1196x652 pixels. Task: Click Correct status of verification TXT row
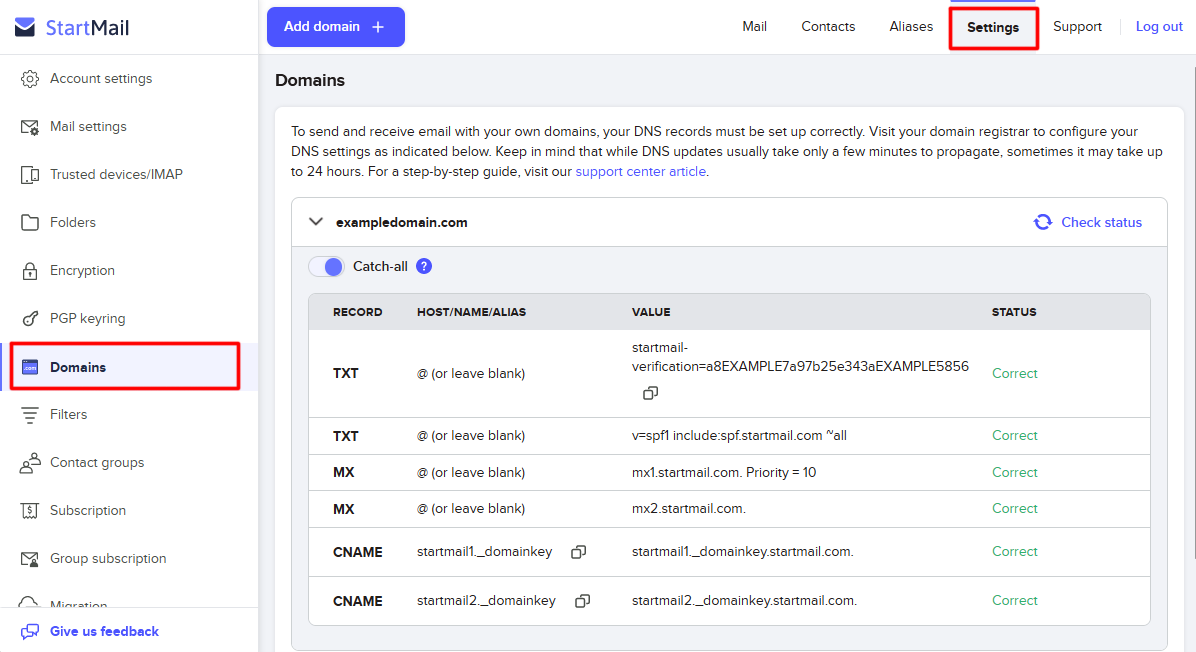click(x=1014, y=374)
